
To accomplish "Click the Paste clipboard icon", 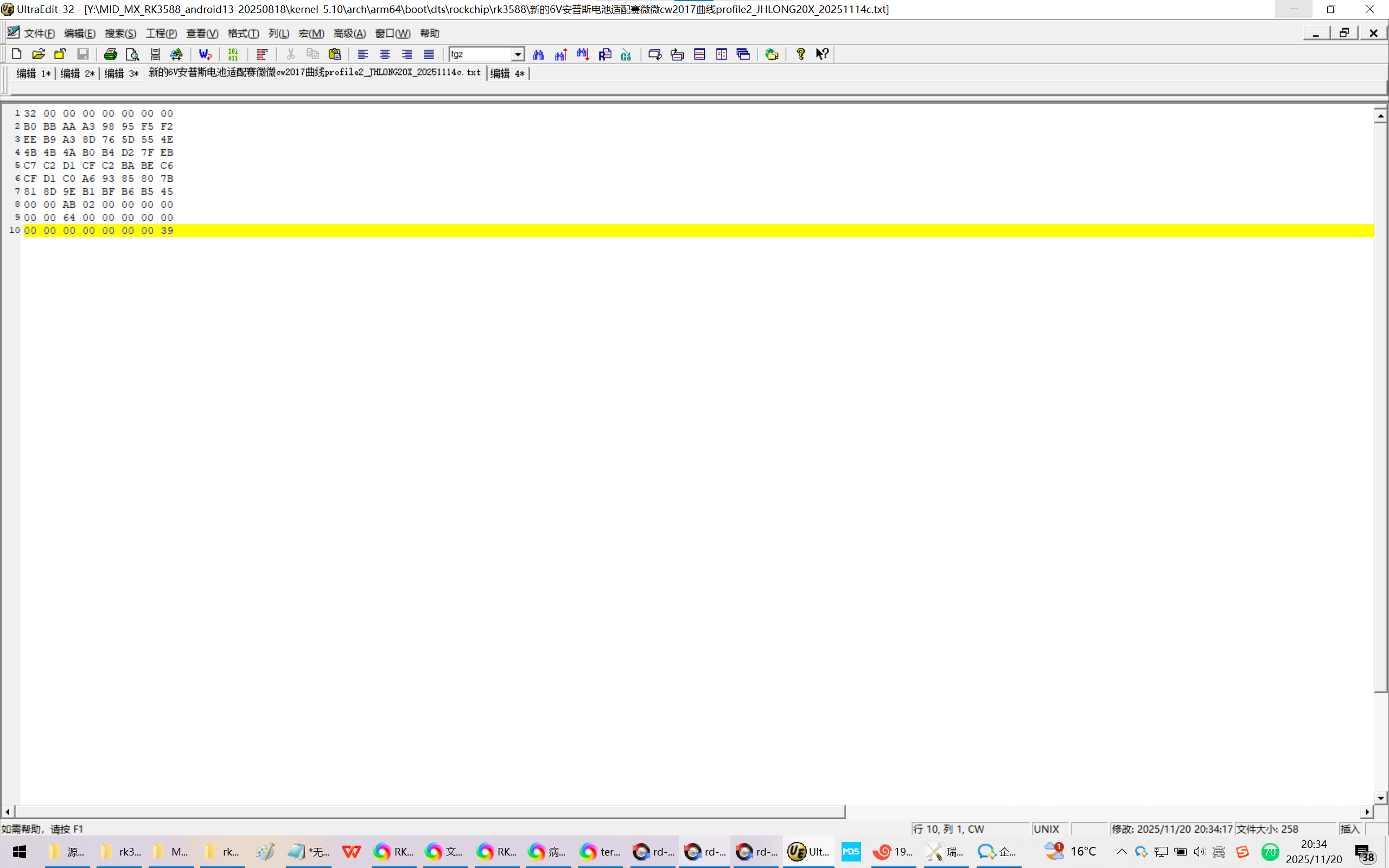I will (335, 54).
